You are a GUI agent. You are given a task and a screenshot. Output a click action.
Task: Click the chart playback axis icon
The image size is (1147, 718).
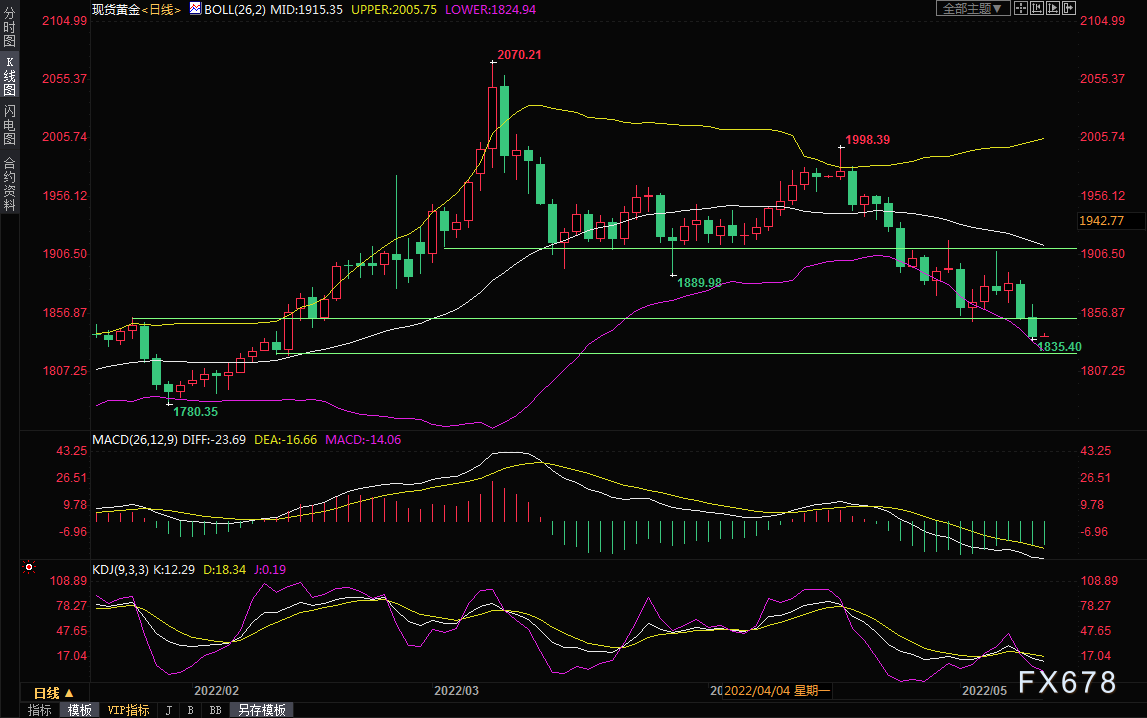pyautogui.click(x=1053, y=8)
